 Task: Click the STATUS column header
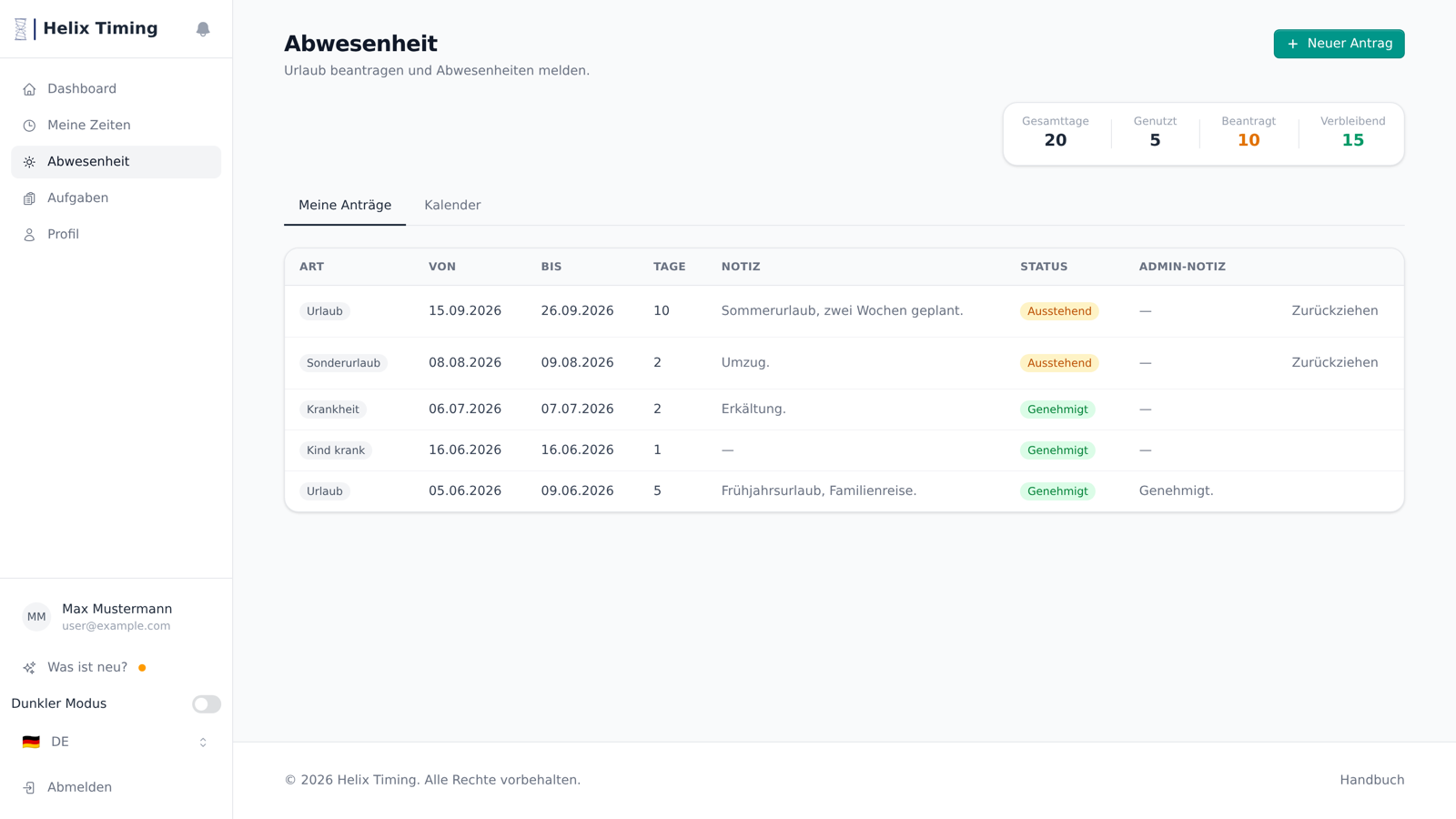[x=1044, y=267]
